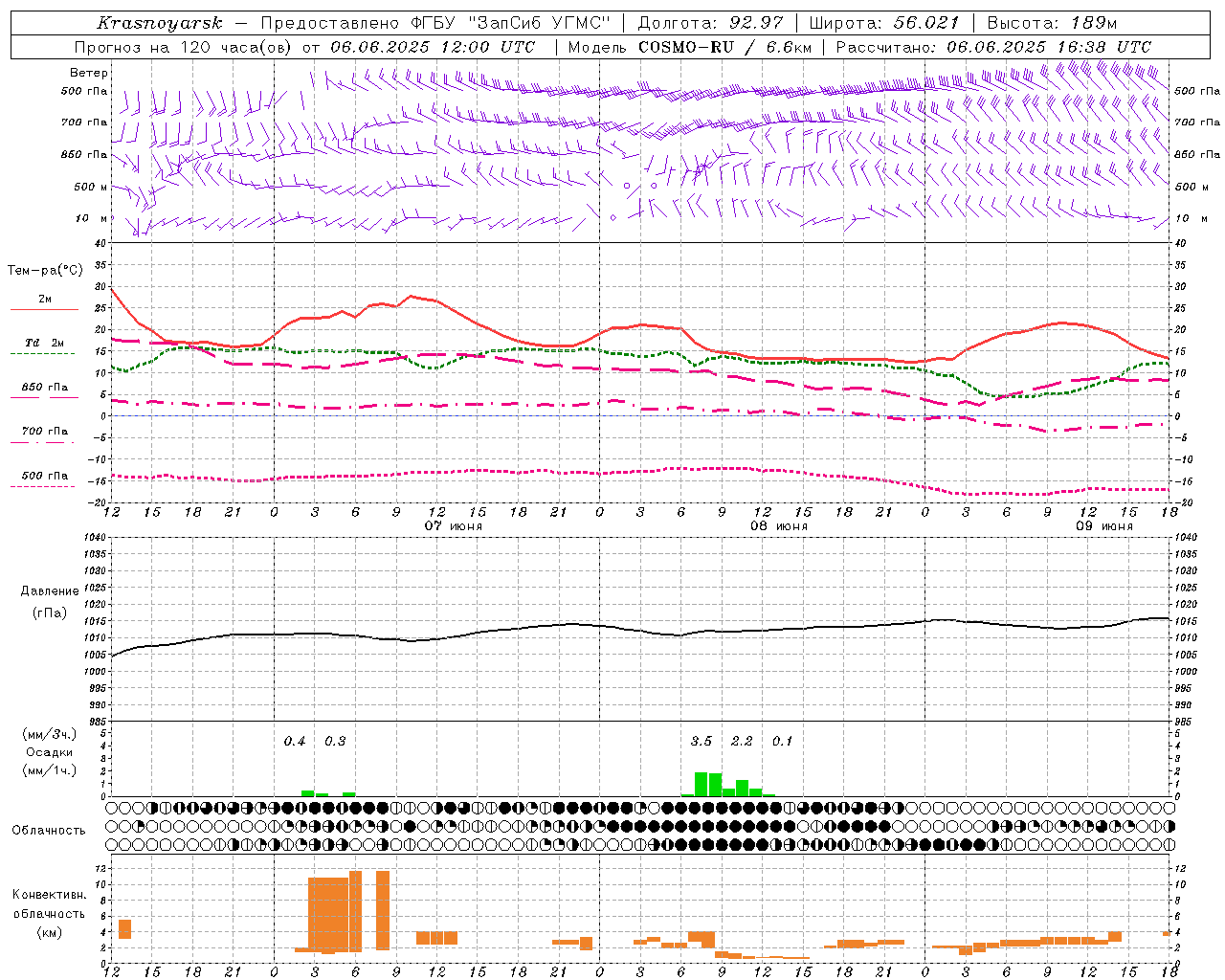Select the '09 июня' date label
Viewport: 1225px width, 980px height.
point(1104,526)
